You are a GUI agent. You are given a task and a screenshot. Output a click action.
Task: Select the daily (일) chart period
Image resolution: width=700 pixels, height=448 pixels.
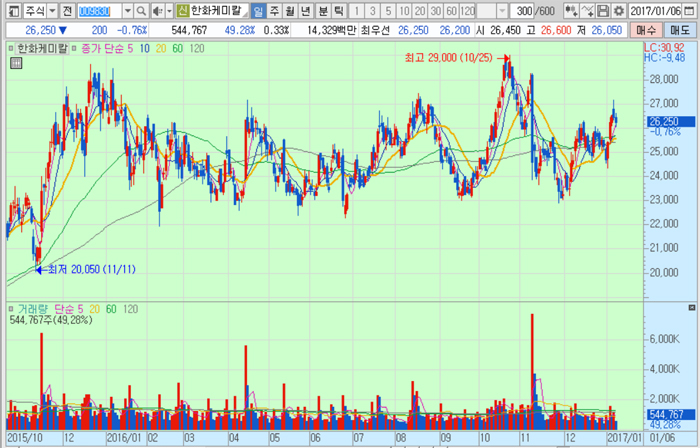(259, 10)
